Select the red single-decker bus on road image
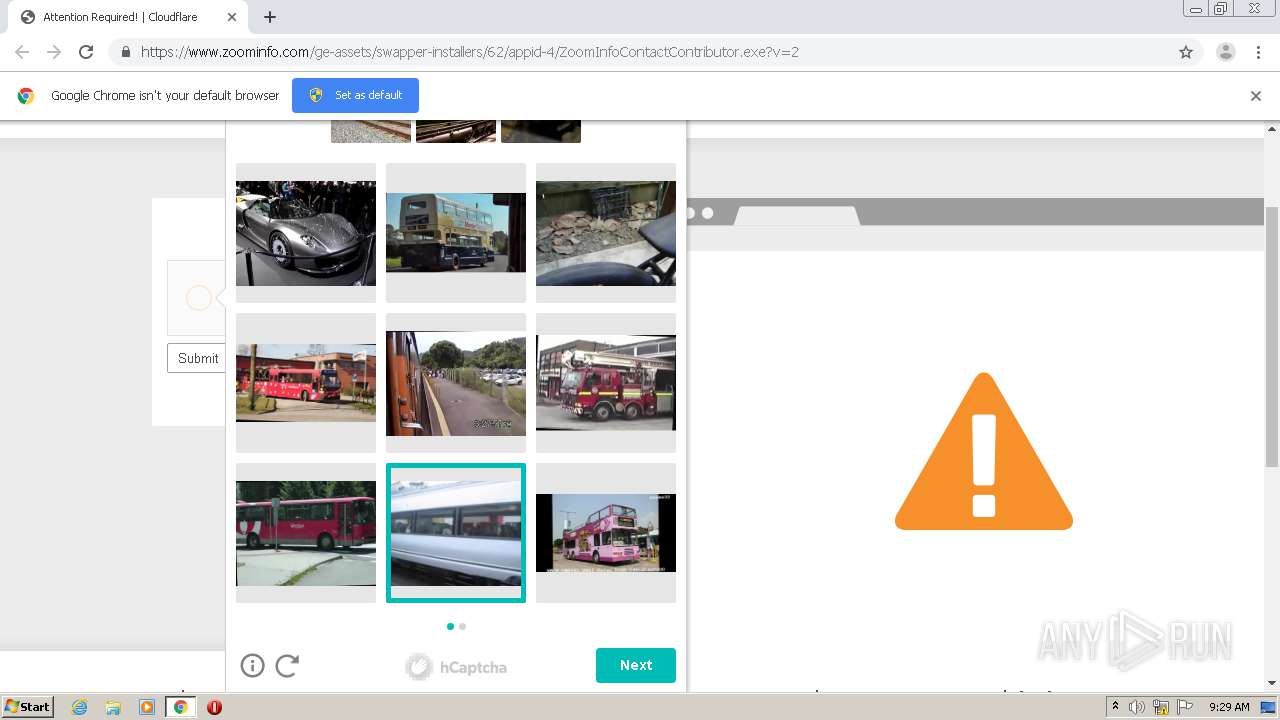The image size is (1280, 720). (x=306, y=533)
